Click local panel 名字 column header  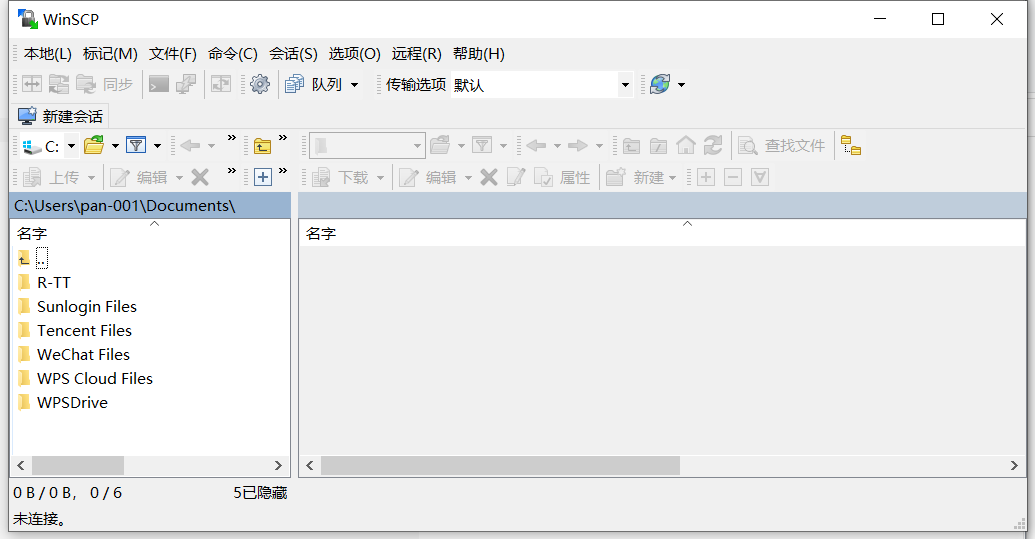(150, 233)
